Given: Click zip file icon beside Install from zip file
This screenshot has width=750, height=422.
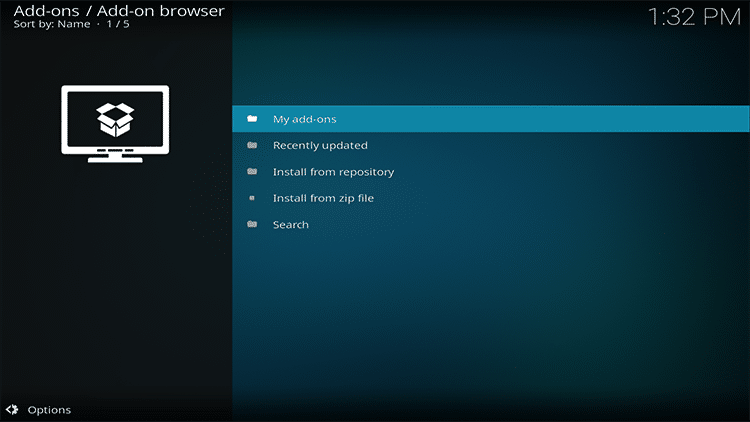Looking at the screenshot, I should point(252,198).
